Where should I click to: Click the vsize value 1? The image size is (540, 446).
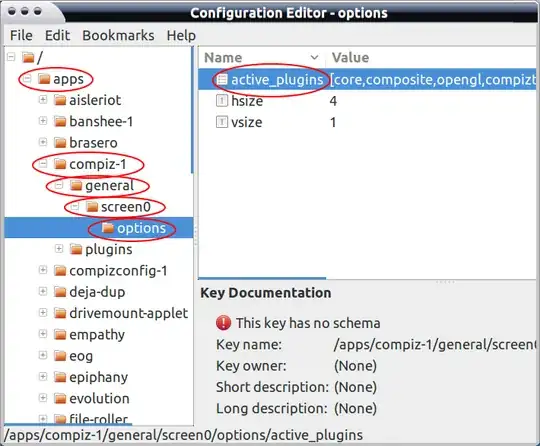click(x=333, y=122)
